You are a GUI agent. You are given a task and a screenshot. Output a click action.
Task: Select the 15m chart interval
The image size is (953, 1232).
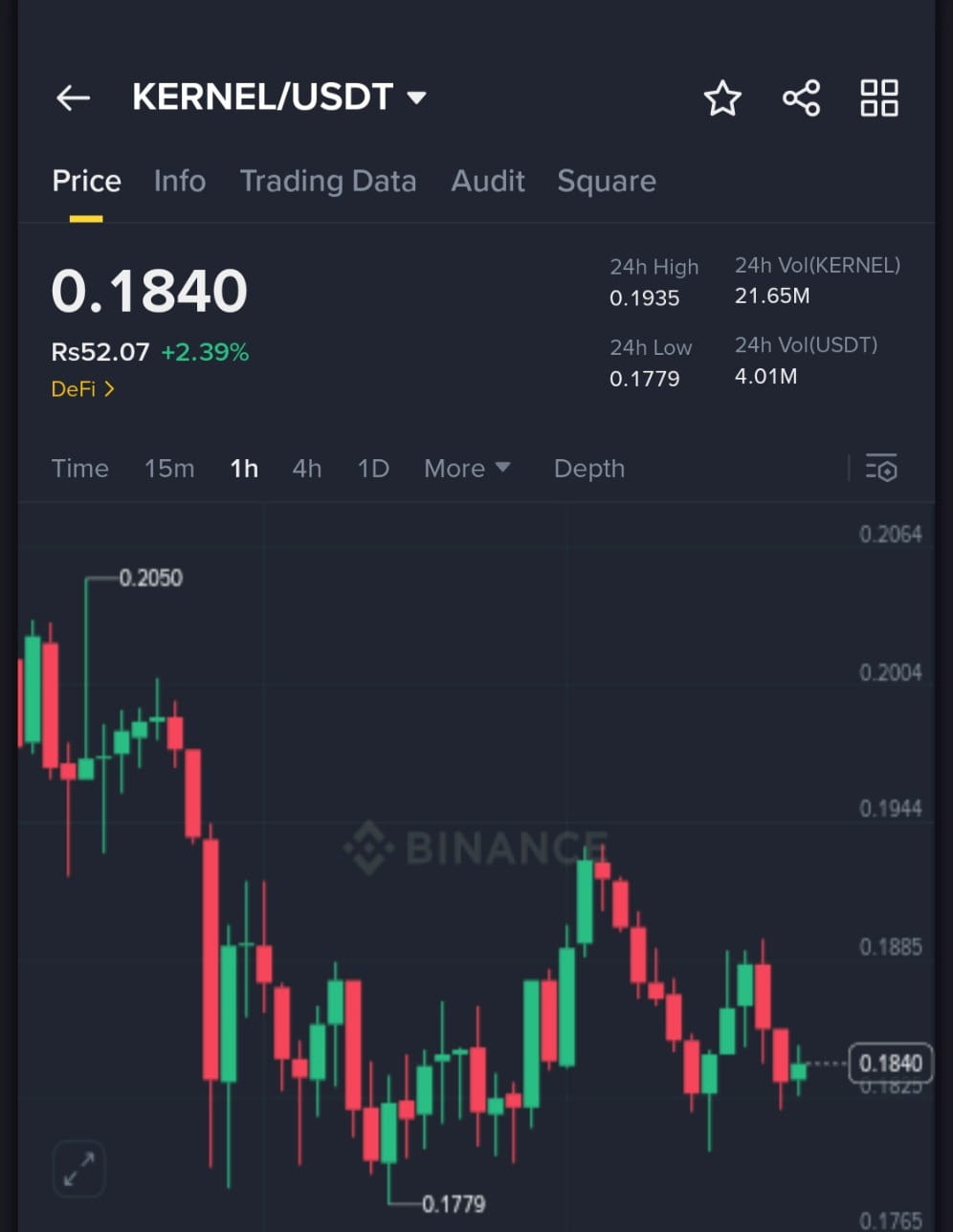(x=169, y=469)
